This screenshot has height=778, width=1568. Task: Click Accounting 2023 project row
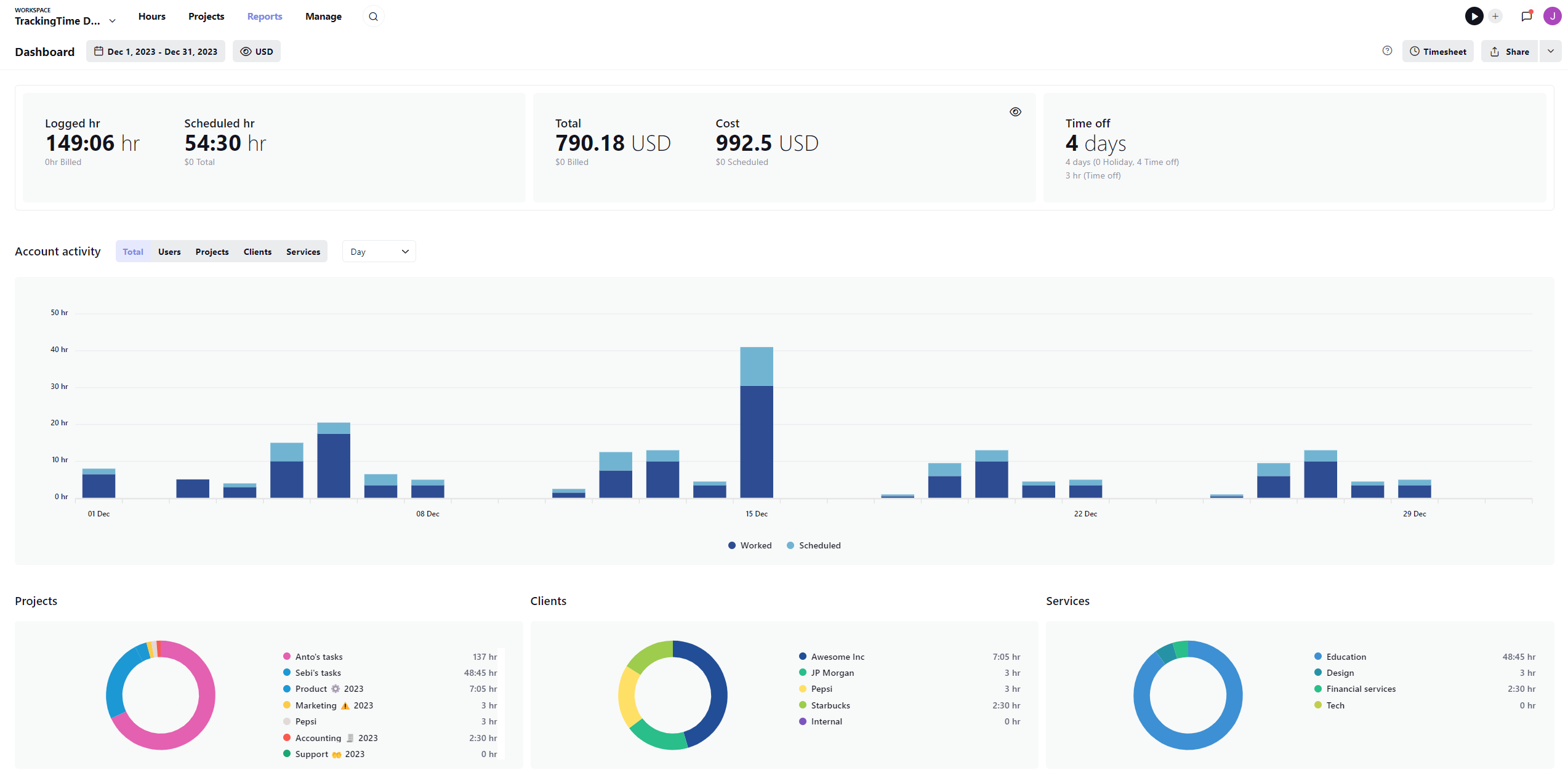coord(390,738)
